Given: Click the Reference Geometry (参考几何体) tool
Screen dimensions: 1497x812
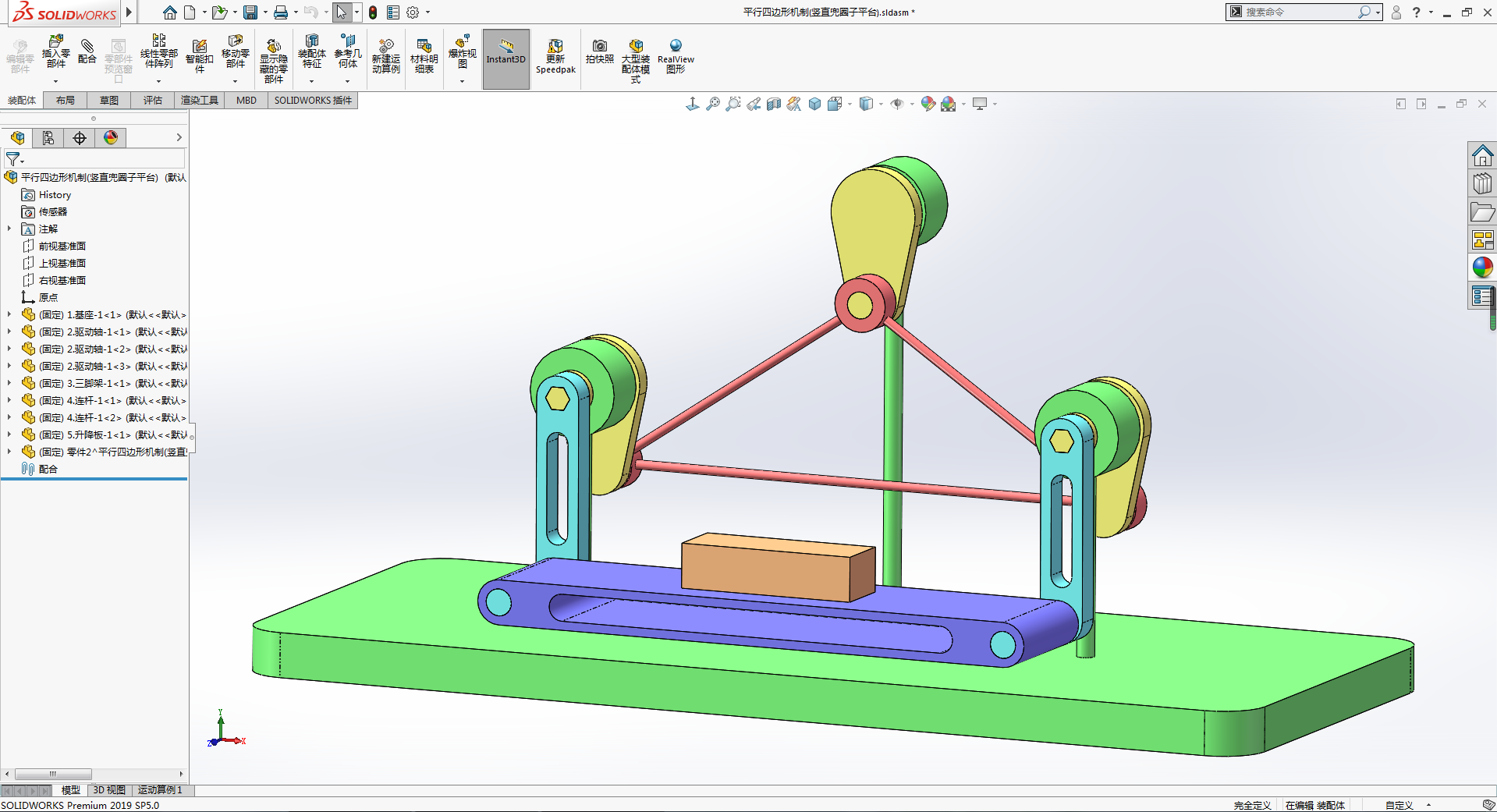Looking at the screenshot, I should coord(348,51).
